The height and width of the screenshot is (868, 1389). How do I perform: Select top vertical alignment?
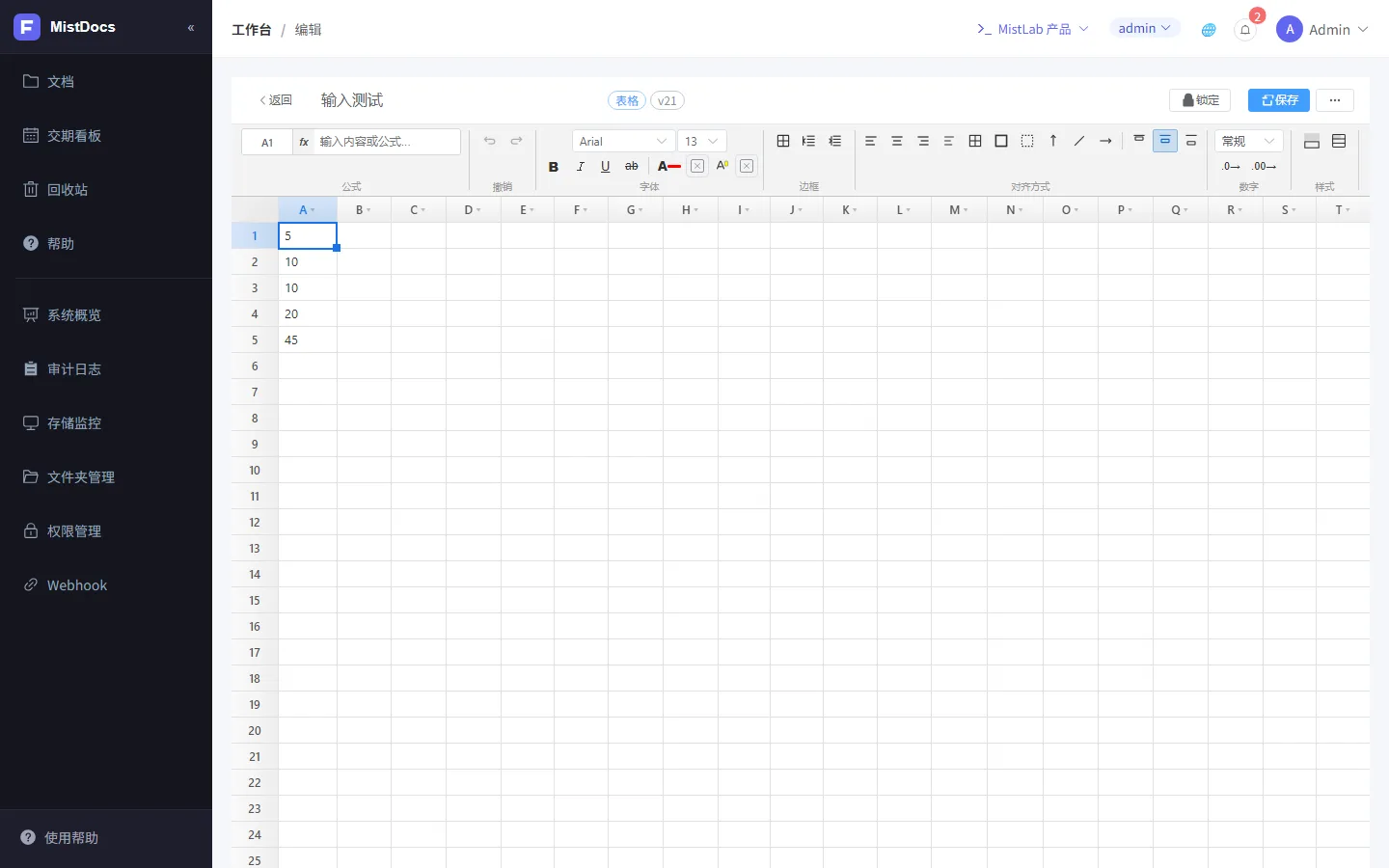point(1139,141)
